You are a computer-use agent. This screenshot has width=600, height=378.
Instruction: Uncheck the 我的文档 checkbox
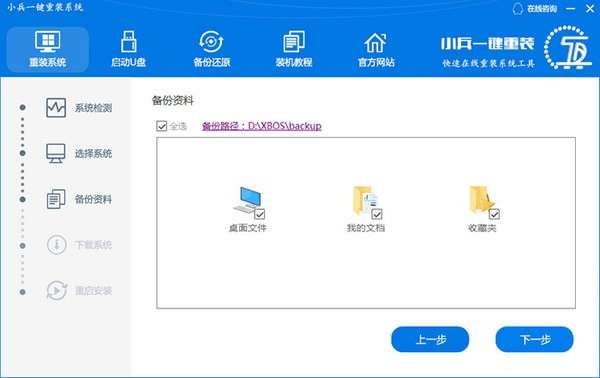(377, 214)
